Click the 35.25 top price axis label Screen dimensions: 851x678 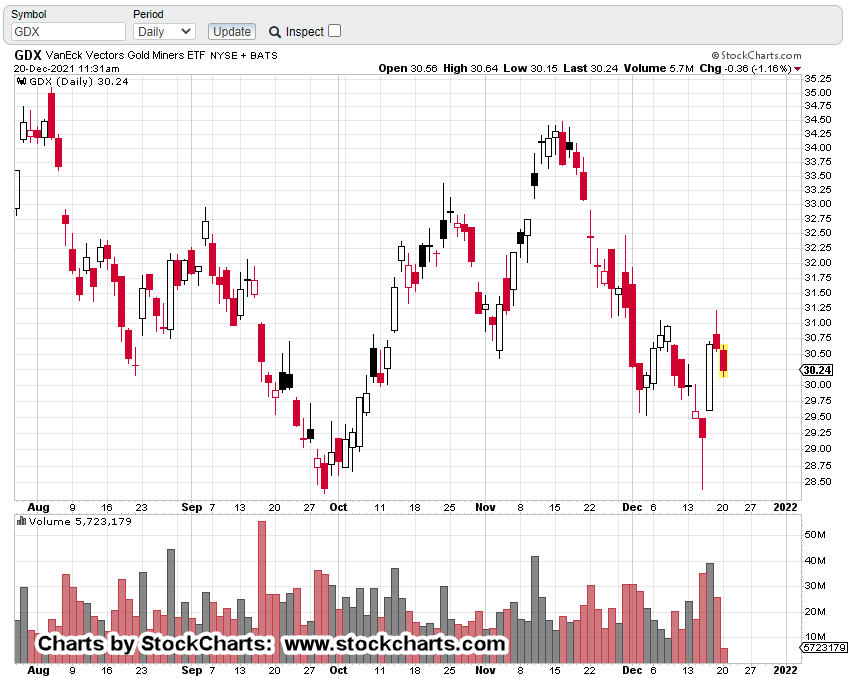point(818,78)
